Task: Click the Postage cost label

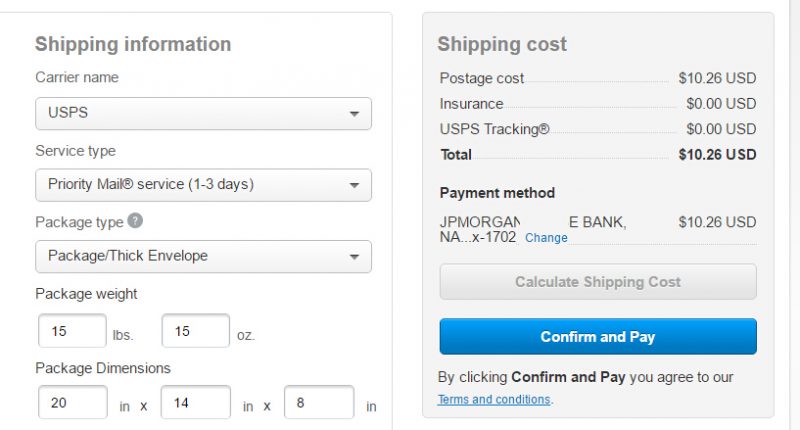Action: tap(482, 78)
